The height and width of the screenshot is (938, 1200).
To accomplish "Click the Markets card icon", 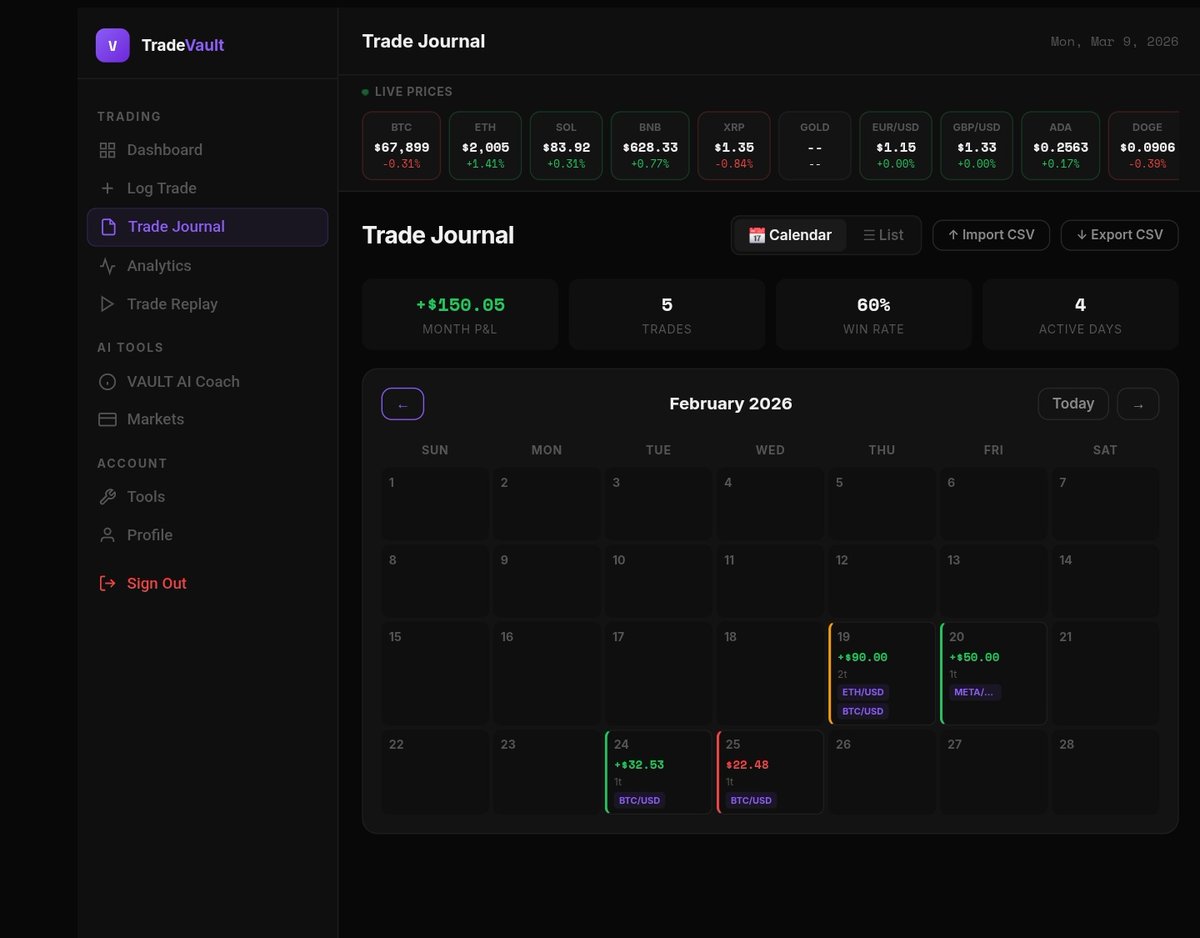I will tap(107, 419).
